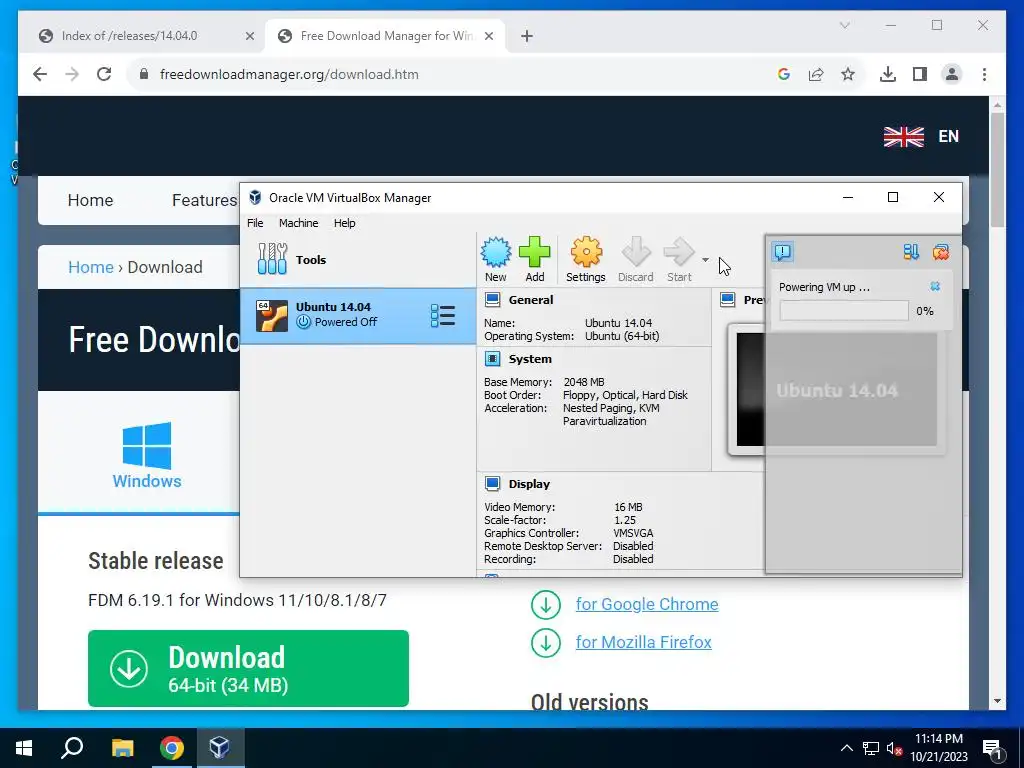This screenshot has width=1024, height=768.
Task: Open the VirtualBox Machine menu
Action: click(x=298, y=223)
